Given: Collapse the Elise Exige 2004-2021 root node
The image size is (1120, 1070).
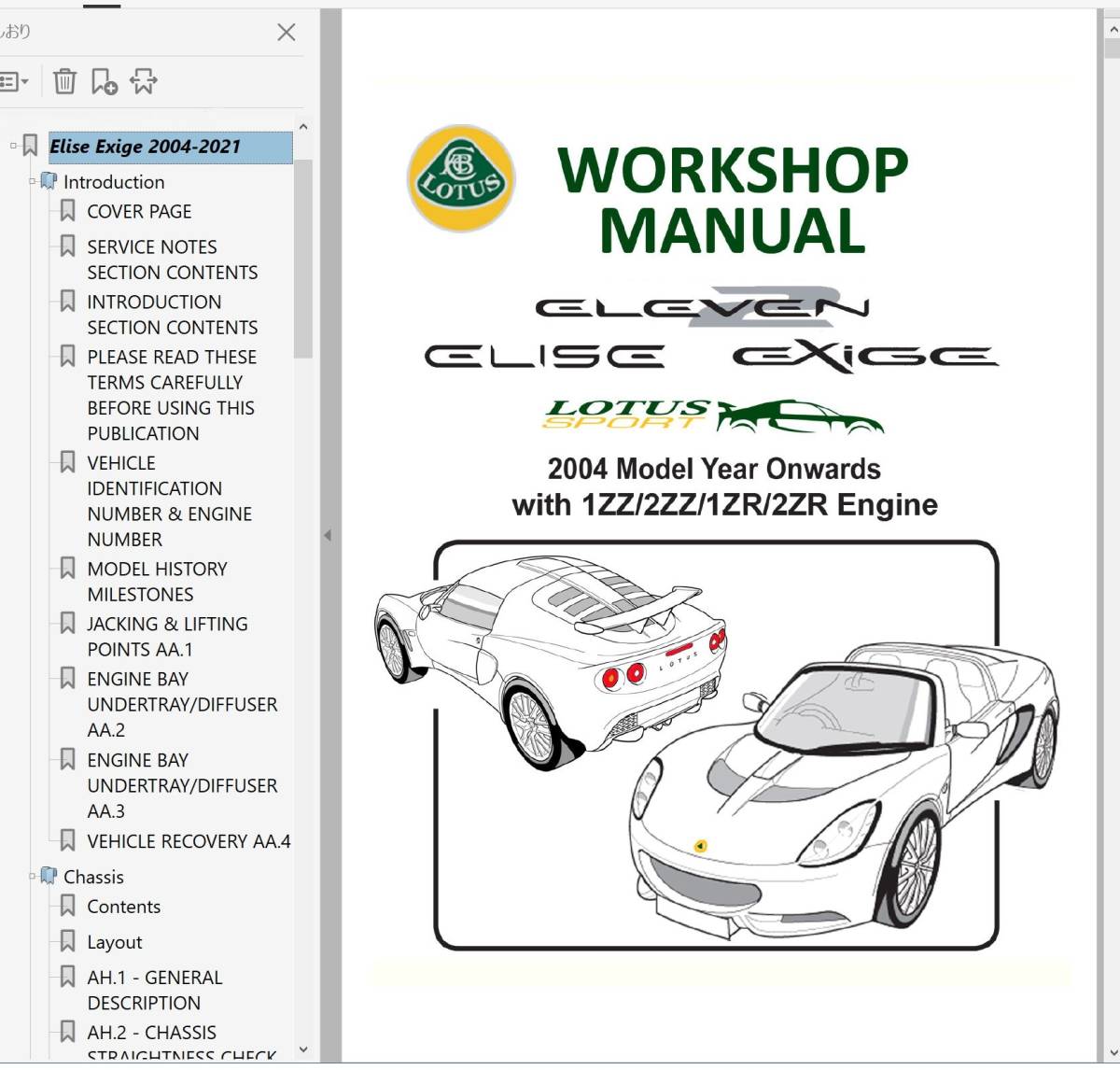Looking at the screenshot, I should pyautogui.click(x=13, y=146).
